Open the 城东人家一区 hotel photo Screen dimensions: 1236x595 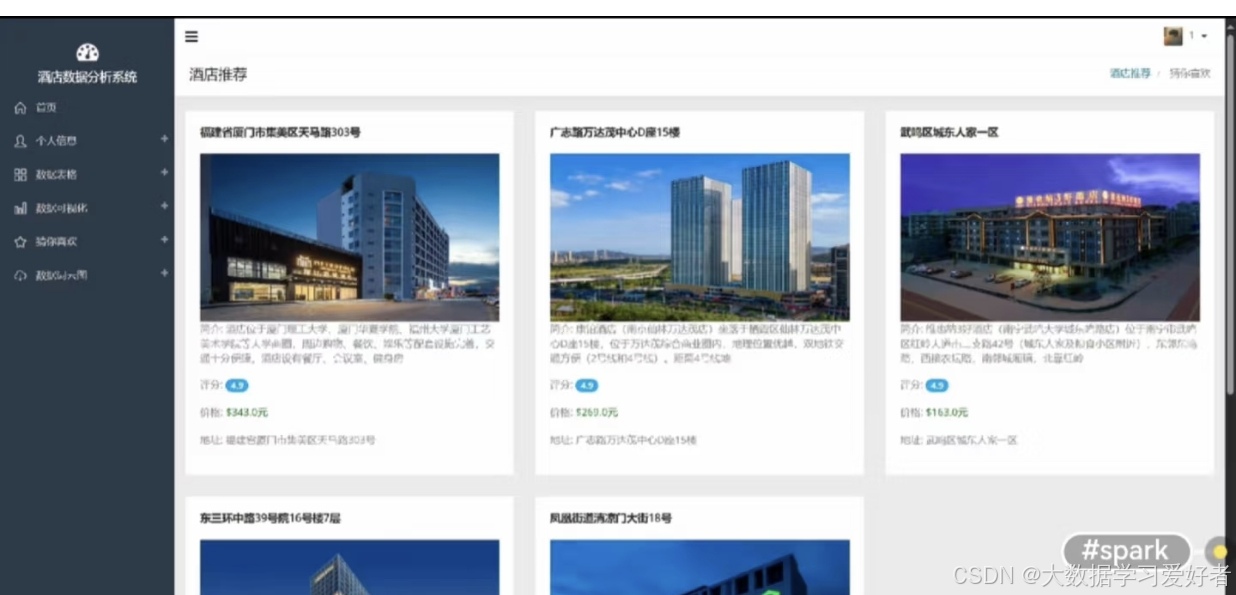click(1050, 237)
